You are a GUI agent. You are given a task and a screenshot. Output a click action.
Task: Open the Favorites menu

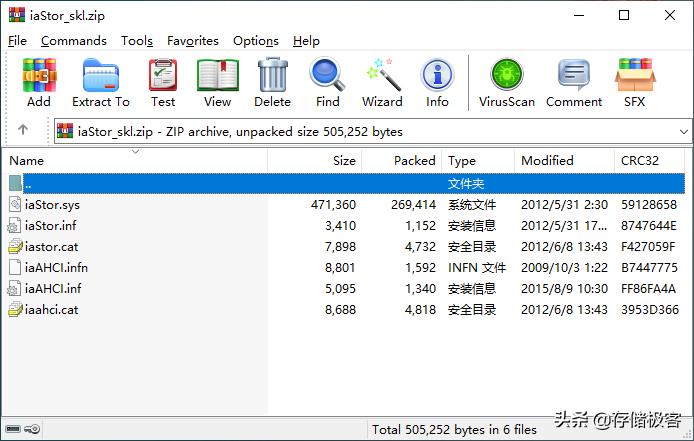pyautogui.click(x=193, y=41)
